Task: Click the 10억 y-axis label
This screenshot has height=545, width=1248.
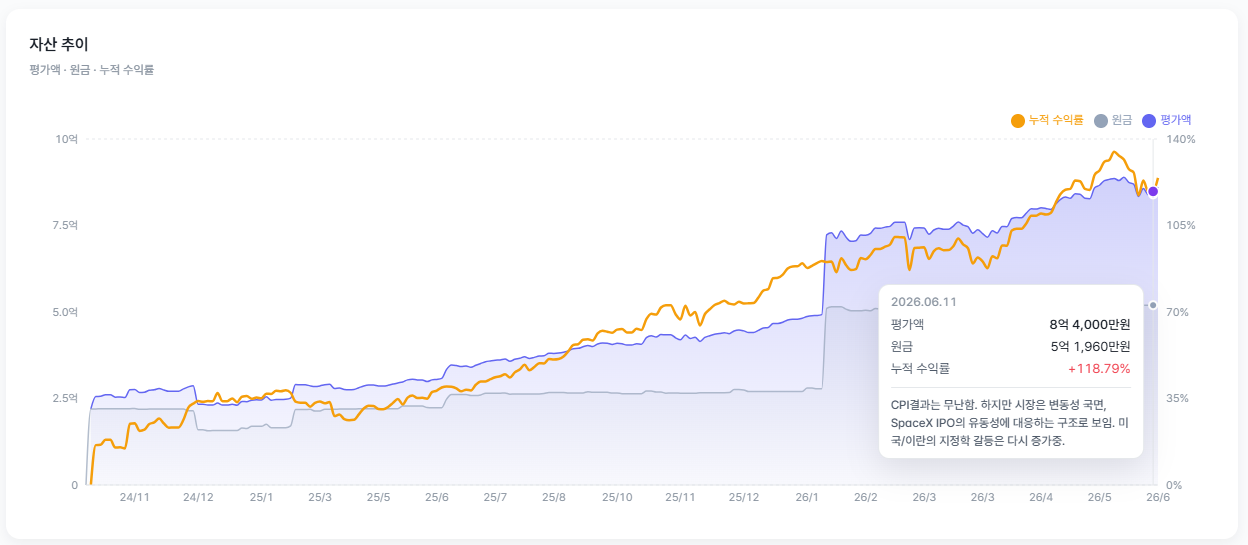Action: point(67,139)
